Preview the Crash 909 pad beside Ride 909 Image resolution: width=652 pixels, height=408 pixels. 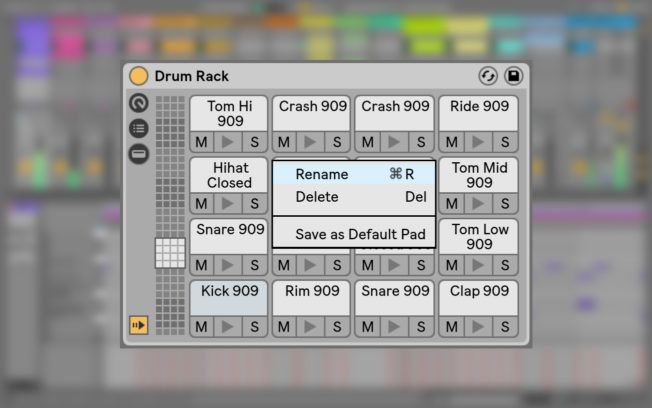point(394,142)
